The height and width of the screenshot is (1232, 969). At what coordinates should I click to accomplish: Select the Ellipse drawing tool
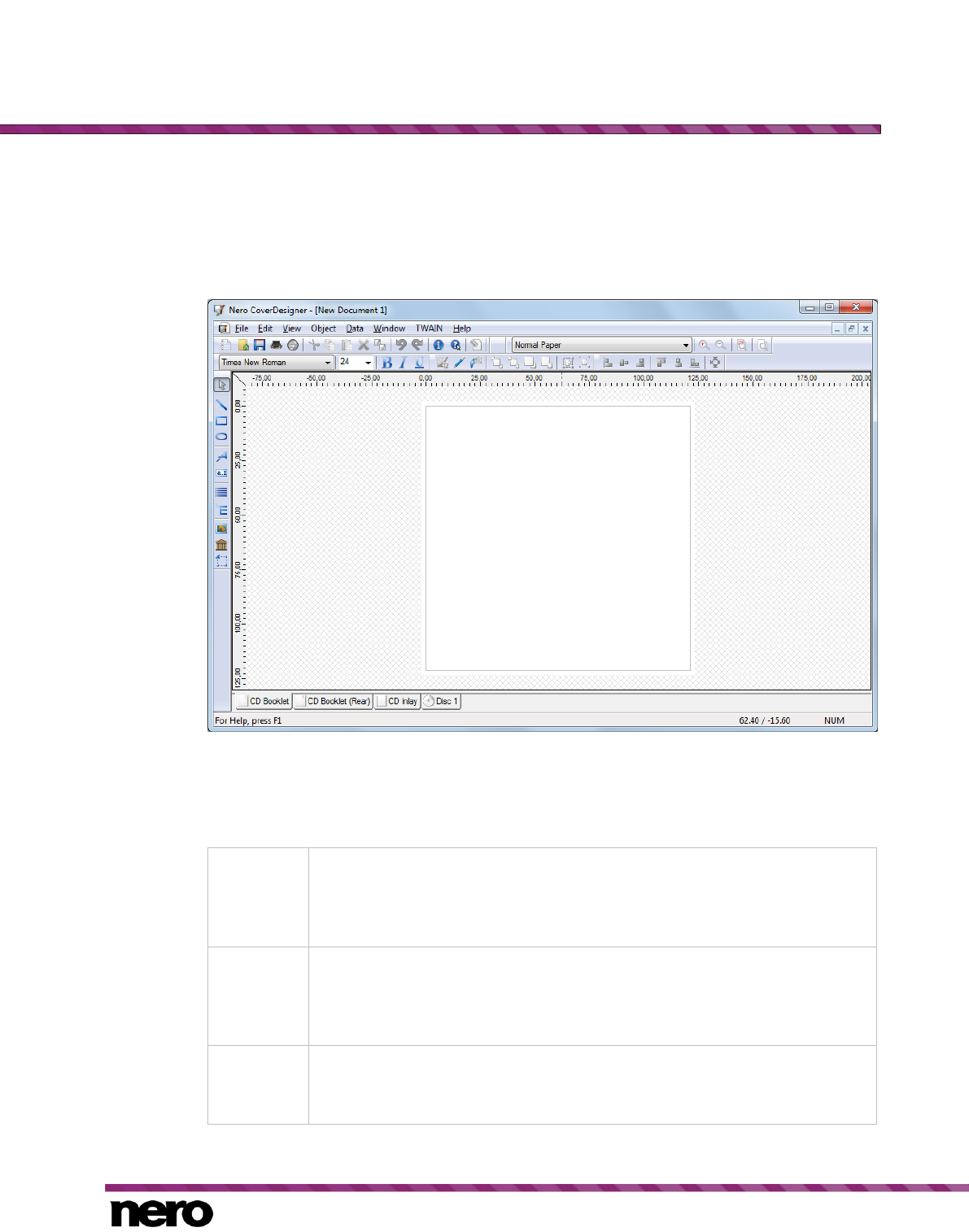[221, 437]
